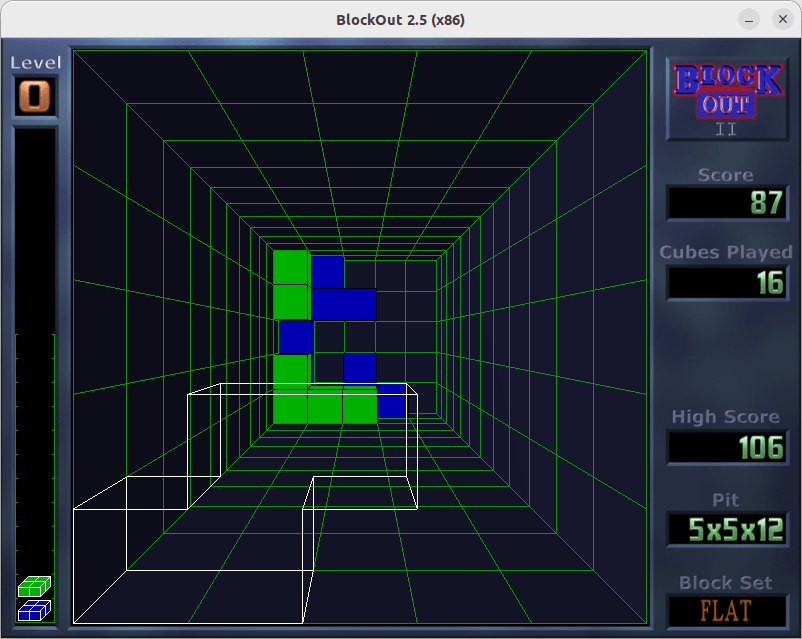Click the Score label
The image size is (802, 639).
(x=726, y=175)
